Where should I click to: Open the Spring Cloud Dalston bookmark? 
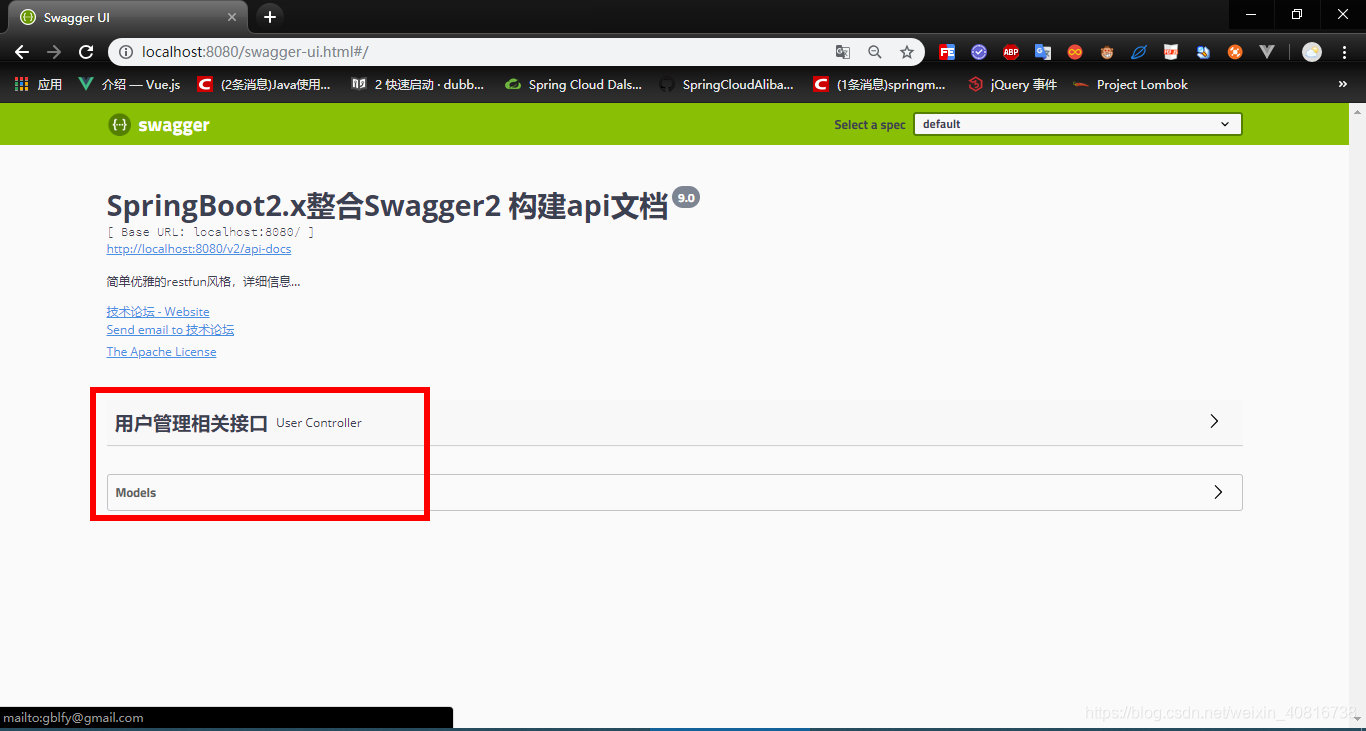(x=573, y=85)
